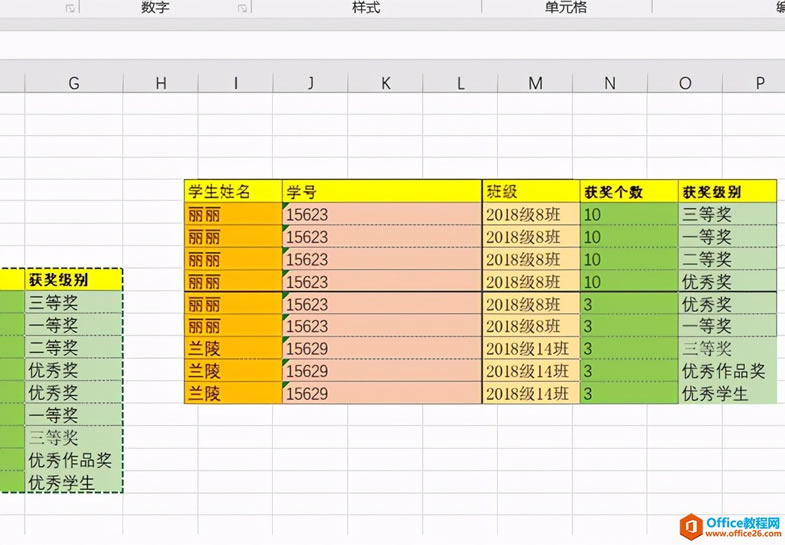
Task: Select 2018级14班 cell in 优秀学生 row
Action: (x=531, y=393)
